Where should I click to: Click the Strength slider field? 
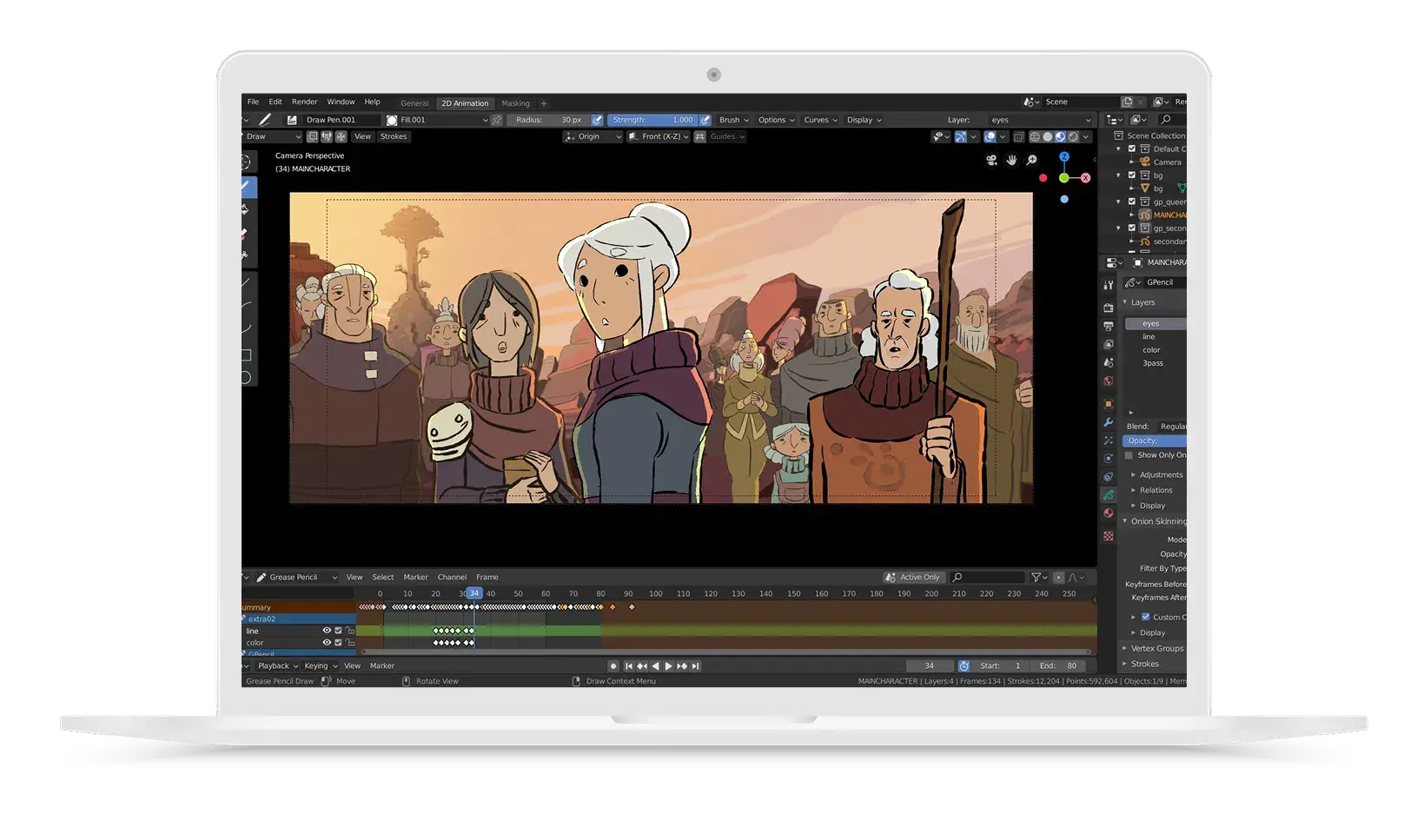click(652, 120)
